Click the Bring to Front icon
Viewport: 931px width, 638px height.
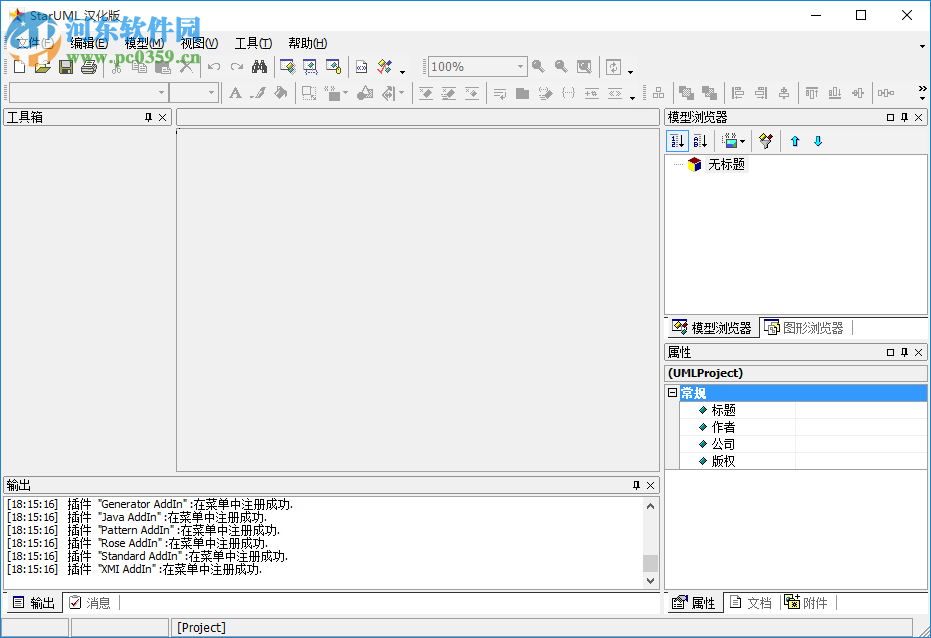coord(686,93)
